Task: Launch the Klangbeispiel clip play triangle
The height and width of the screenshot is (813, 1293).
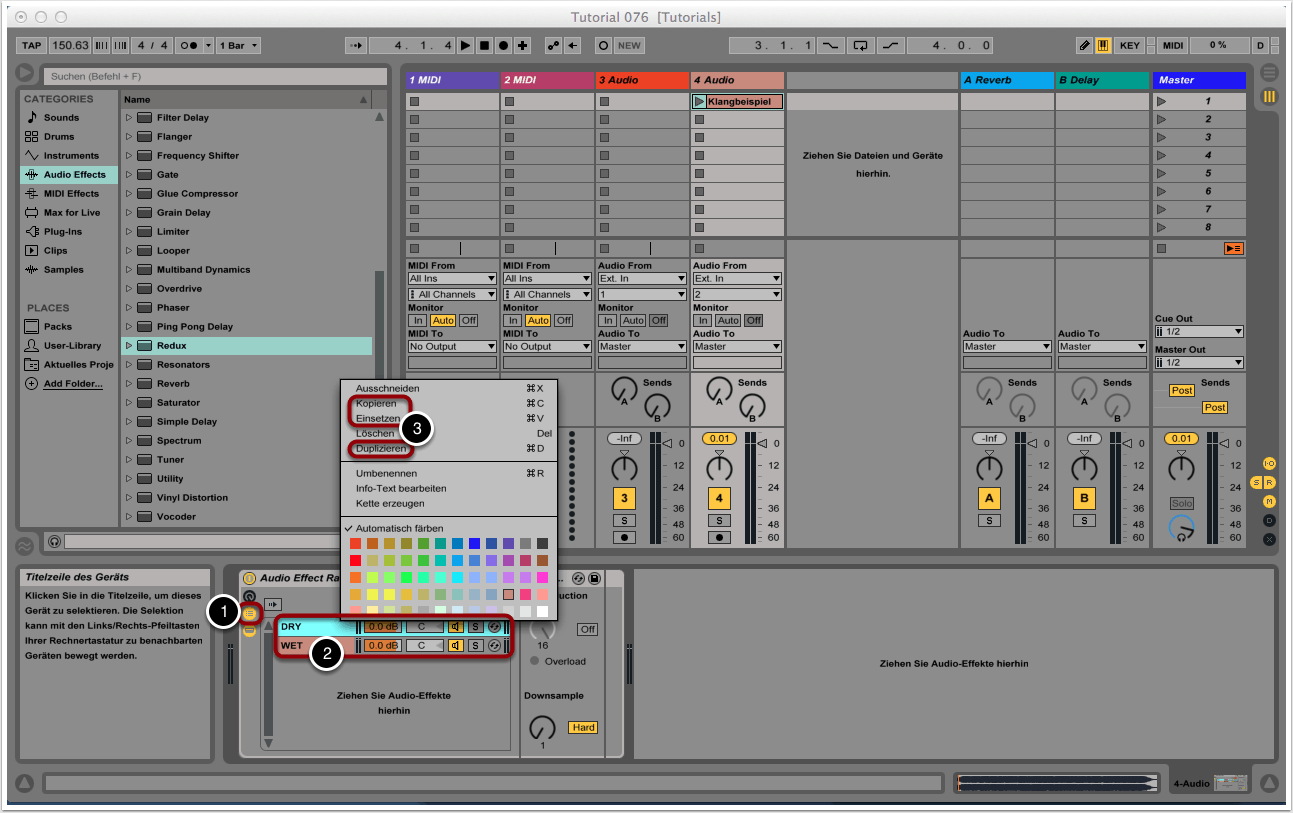Action: (x=698, y=102)
